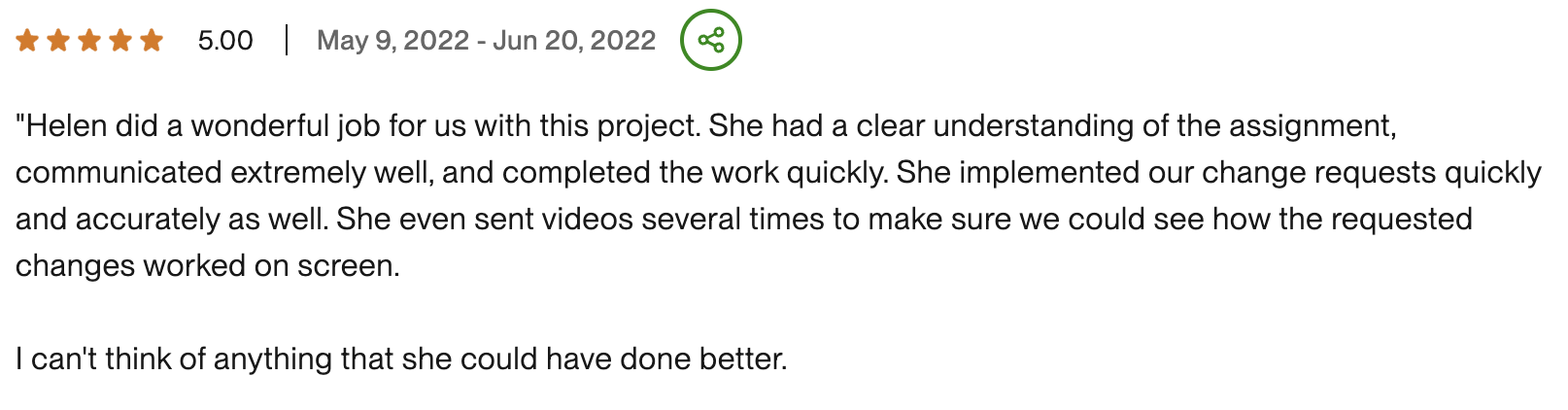Click the green share icon
Screen dimensions: 1568x410
tap(711, 40)
